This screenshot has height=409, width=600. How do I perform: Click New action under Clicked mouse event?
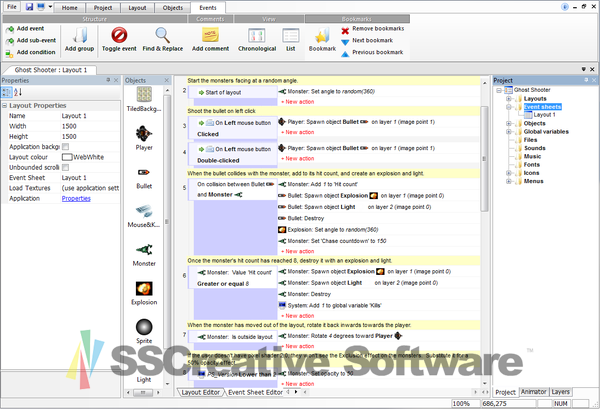click(300, 132)
